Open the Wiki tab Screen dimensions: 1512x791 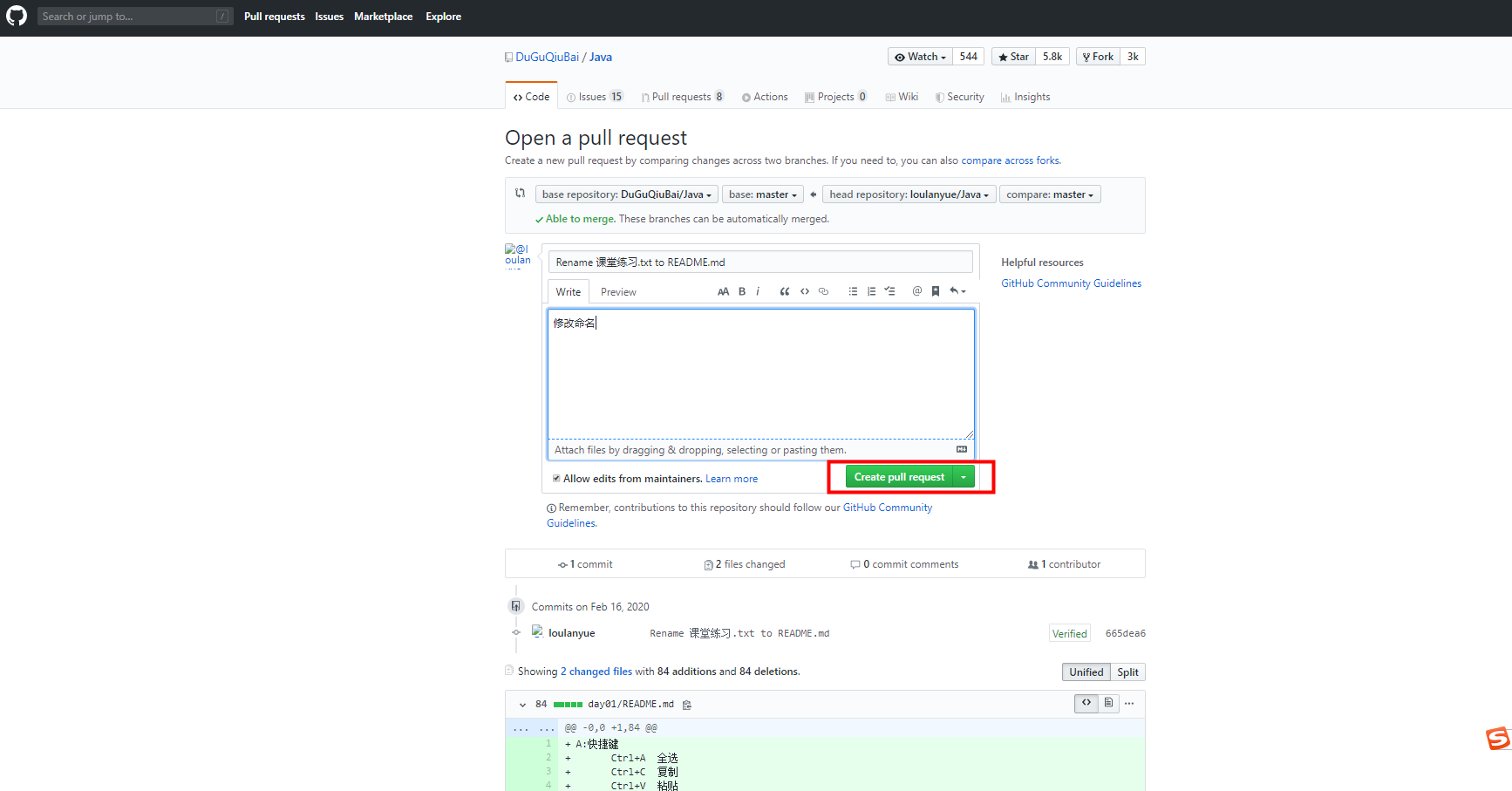click(x=902, y=97)
